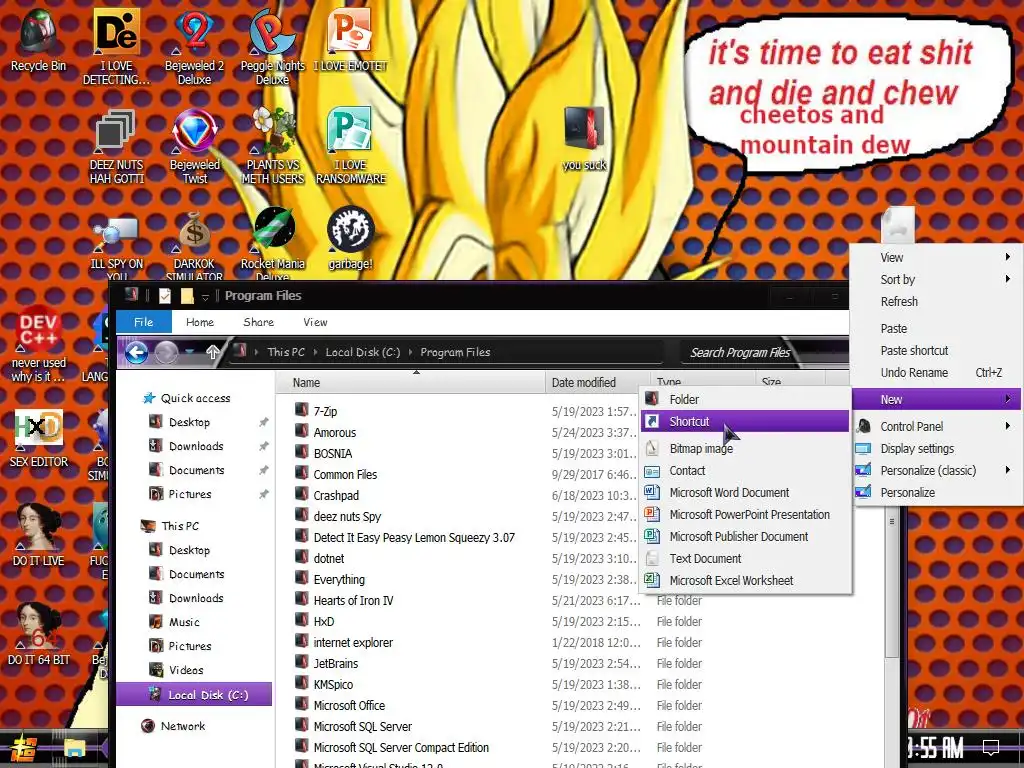Switch to the Share ribbon tab
This screenshot has width=1024, height=768.
(259, 322)
